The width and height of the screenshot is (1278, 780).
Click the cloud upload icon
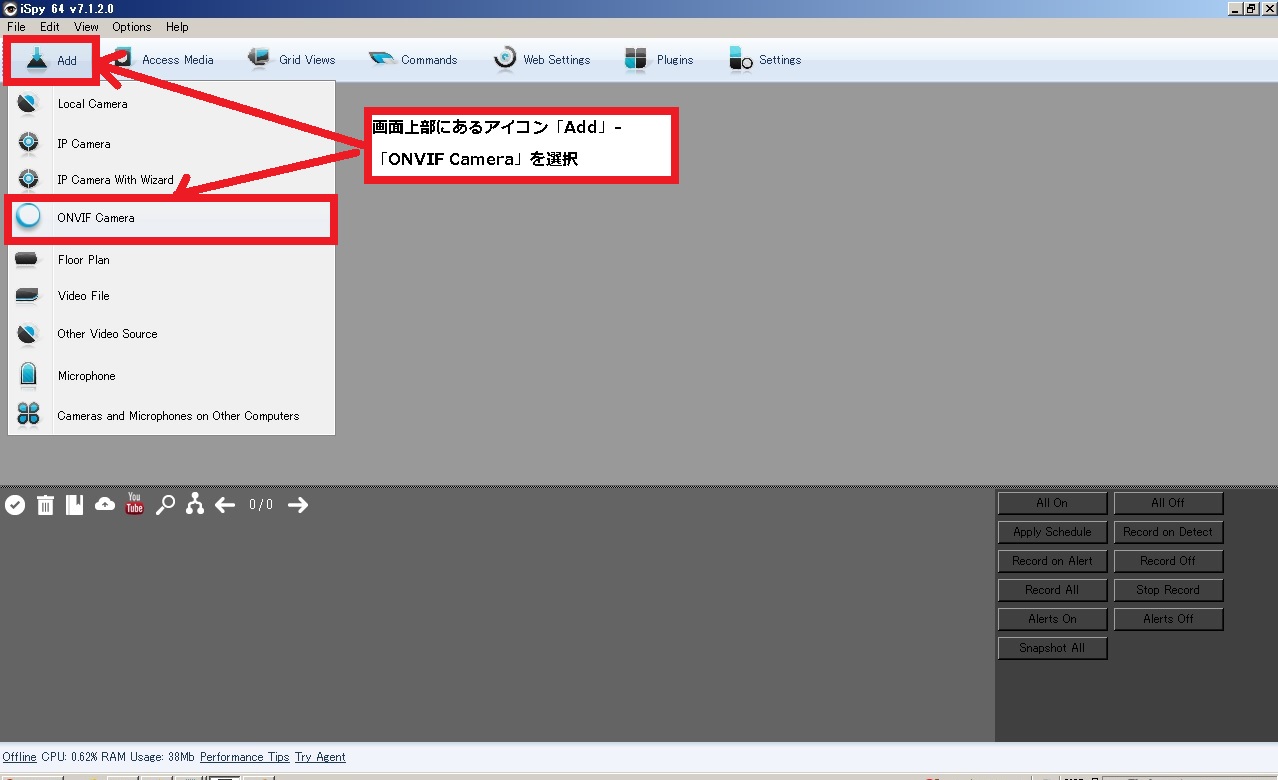point(105,505)
